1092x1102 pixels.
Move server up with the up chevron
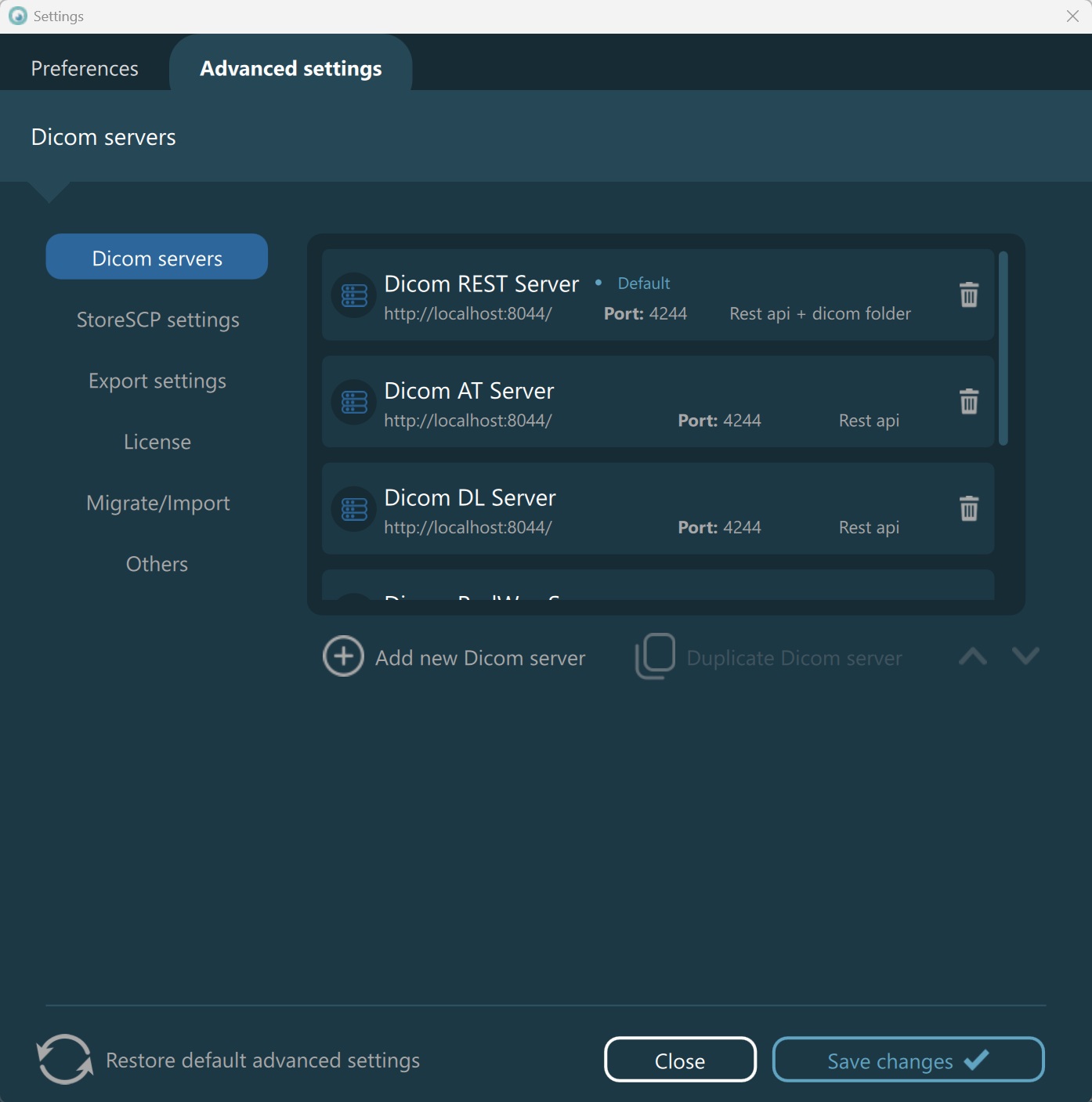tap(973, 656)
